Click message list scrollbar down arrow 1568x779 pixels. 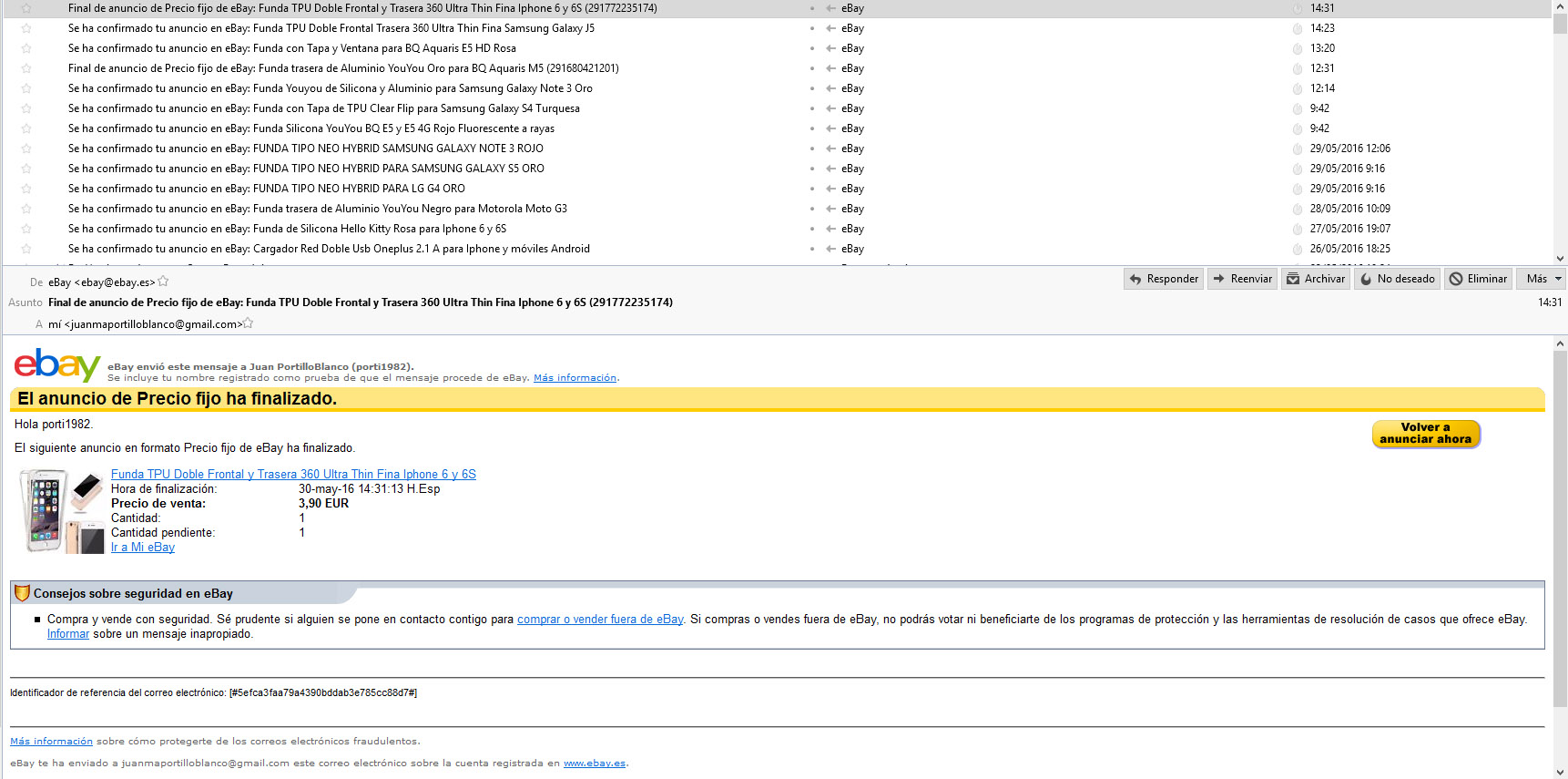pyautogui.click(x=1560, y=259)
